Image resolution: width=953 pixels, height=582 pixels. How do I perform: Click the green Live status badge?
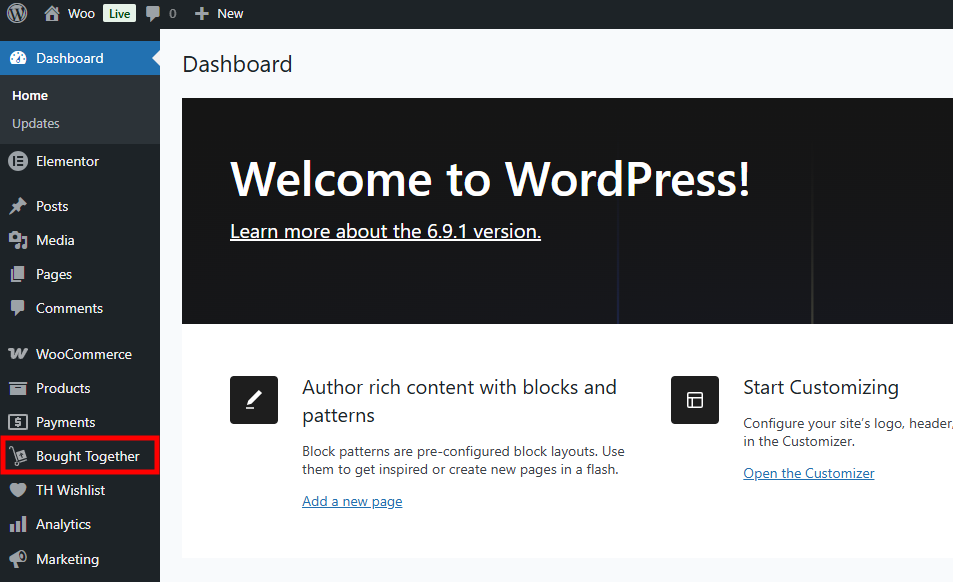[119, 13]
